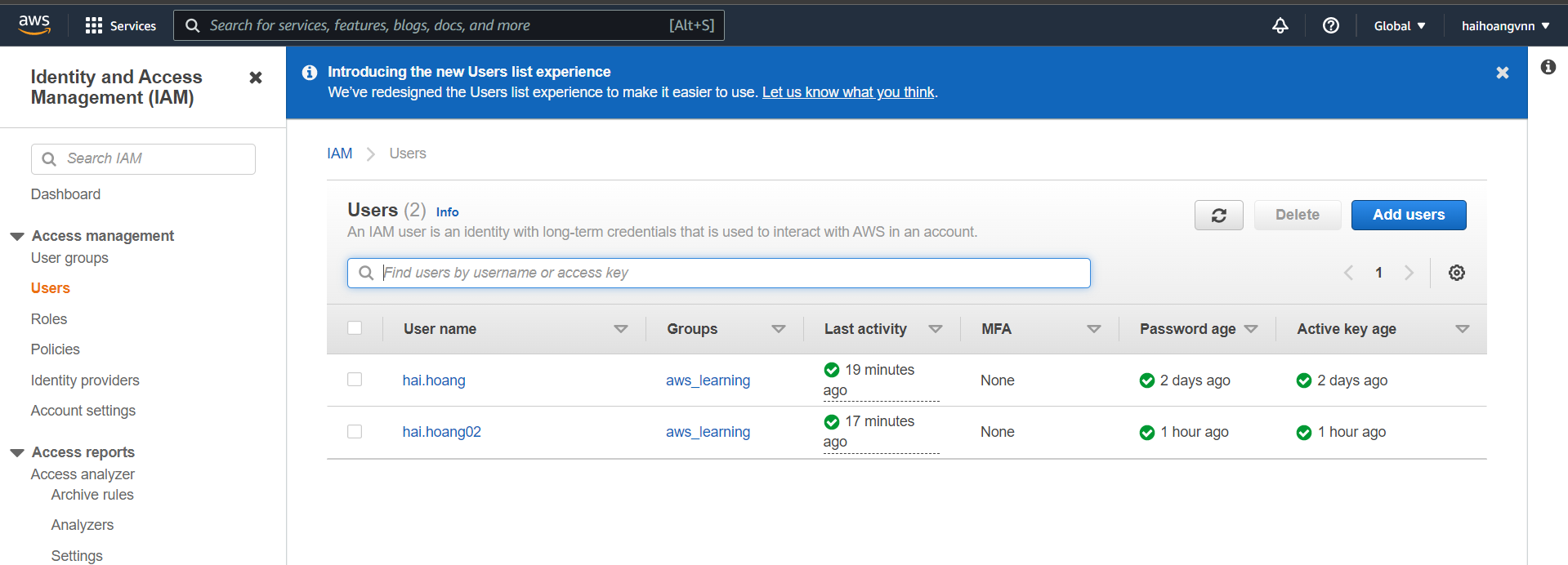Click the banner information icon
The image size is (1568, 565).
pyautogui.click(x=310, y=73)
